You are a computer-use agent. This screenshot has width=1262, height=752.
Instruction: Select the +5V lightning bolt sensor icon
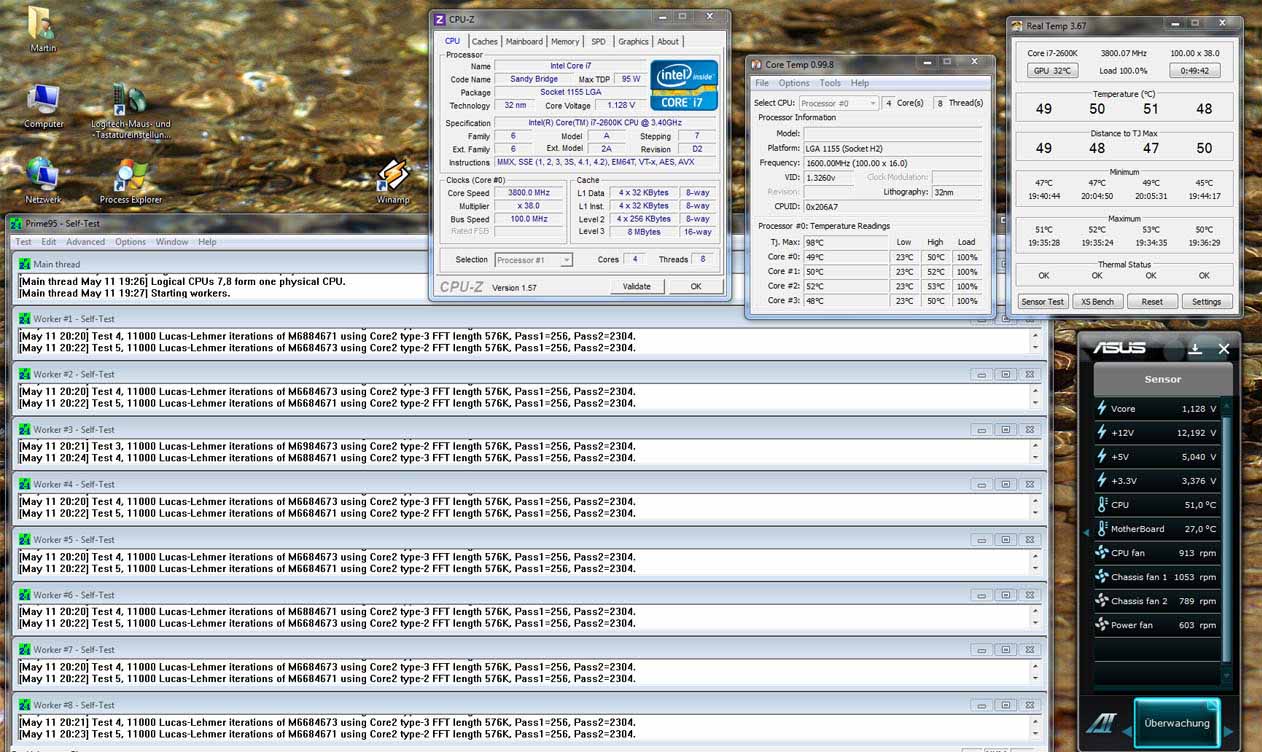1102,456
